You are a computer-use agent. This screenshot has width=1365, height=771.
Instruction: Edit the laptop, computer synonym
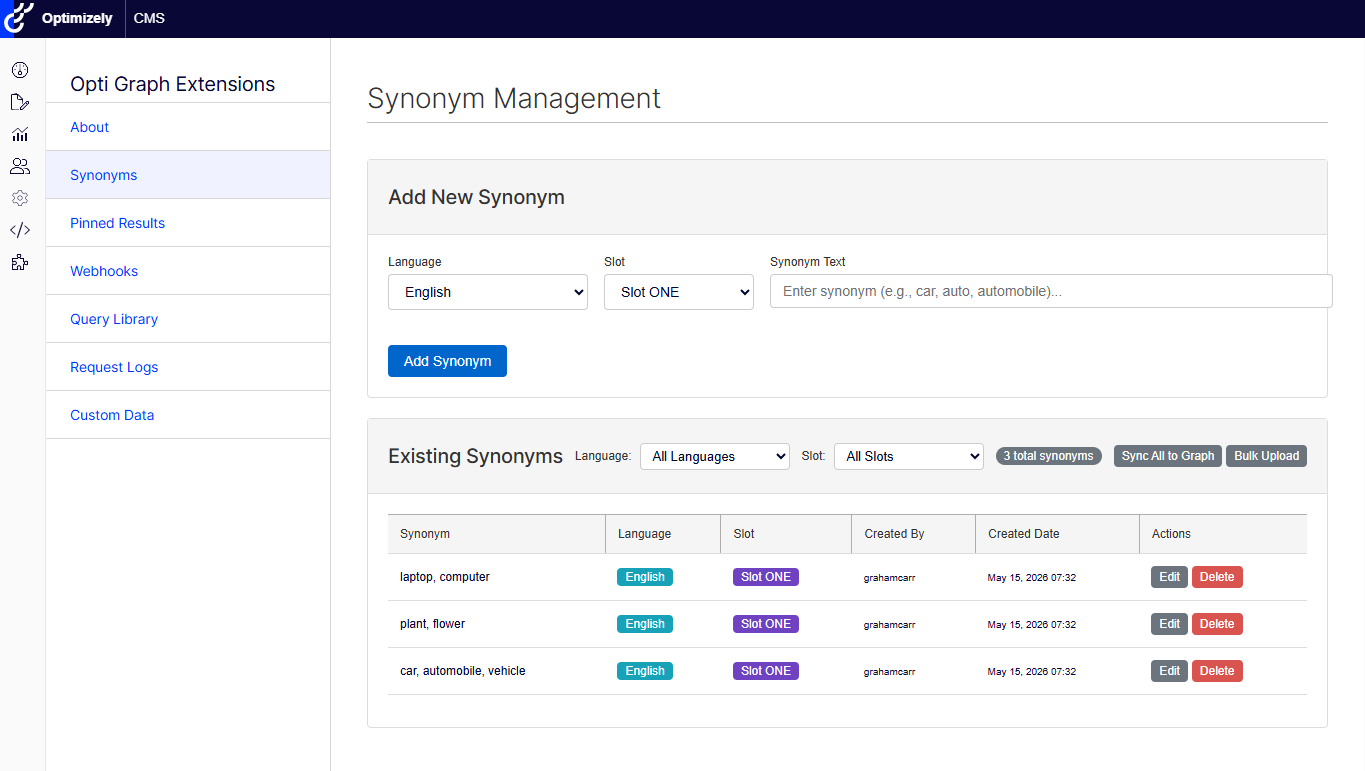click(1169, 577)
